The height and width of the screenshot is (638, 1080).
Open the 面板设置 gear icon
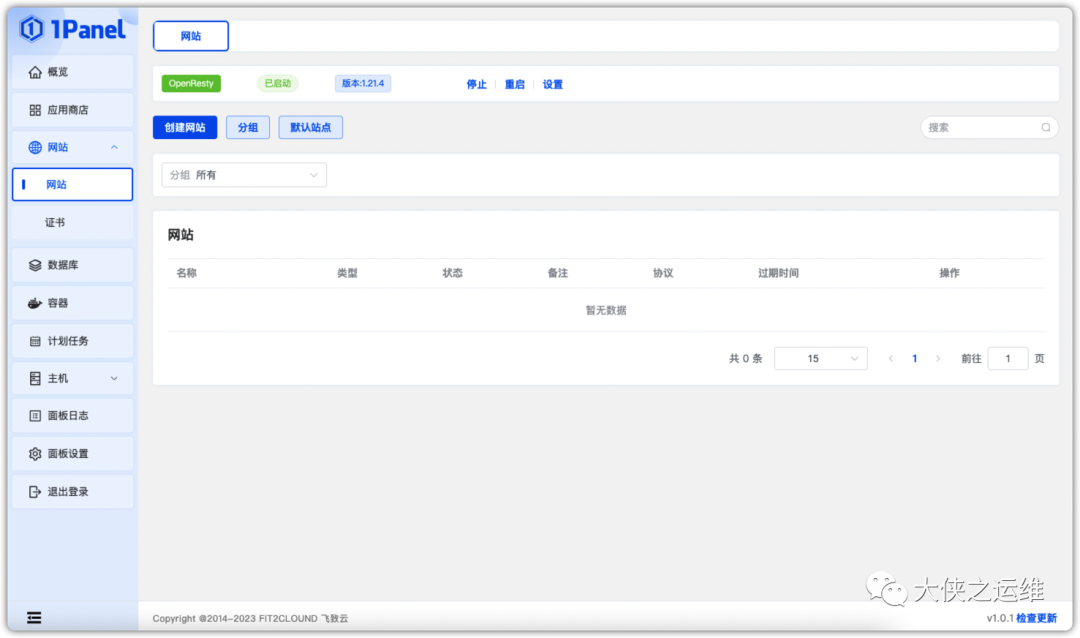[34, 453]
